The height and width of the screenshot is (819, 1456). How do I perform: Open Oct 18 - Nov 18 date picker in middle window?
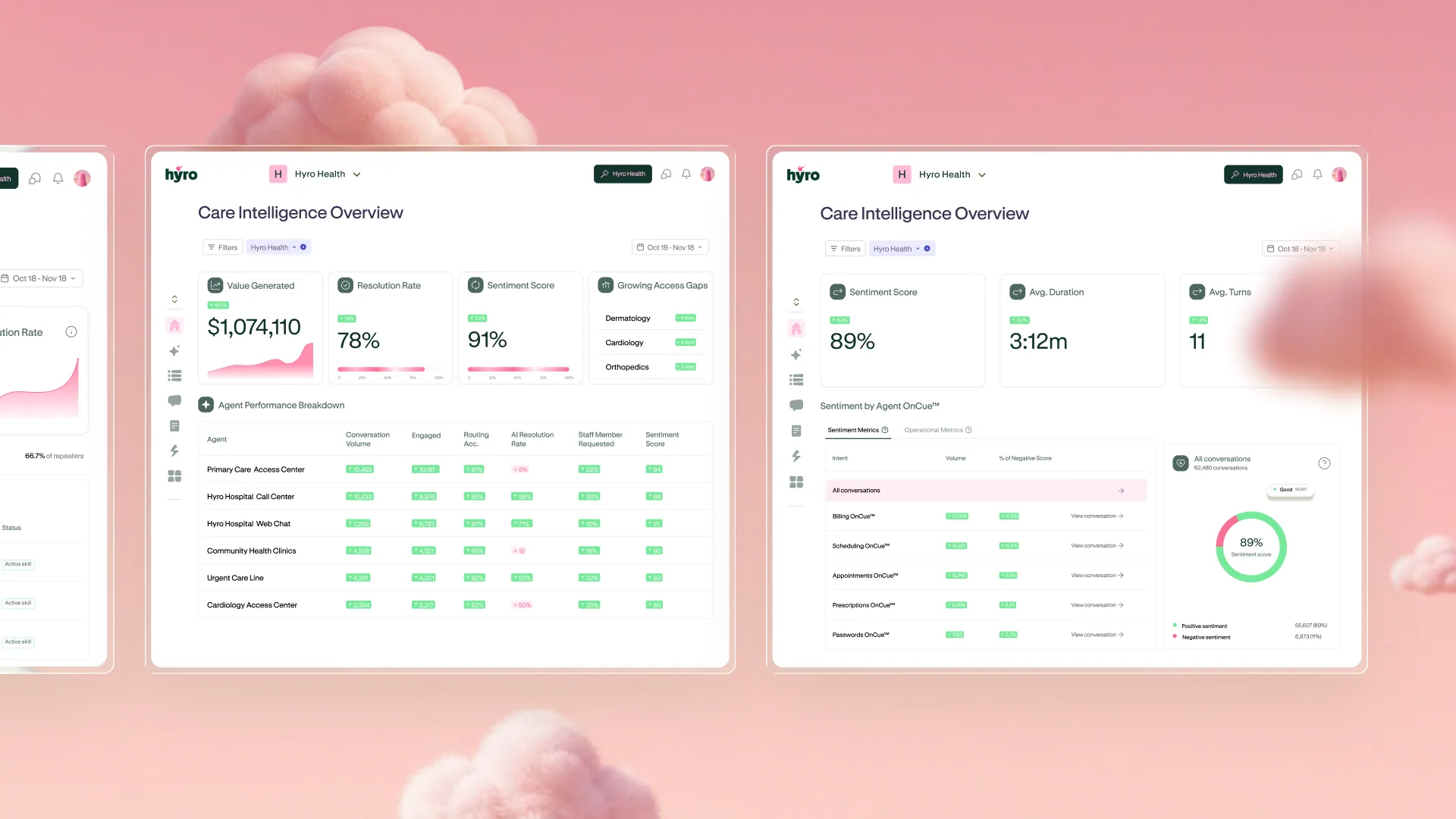click(x=670, y=247)
